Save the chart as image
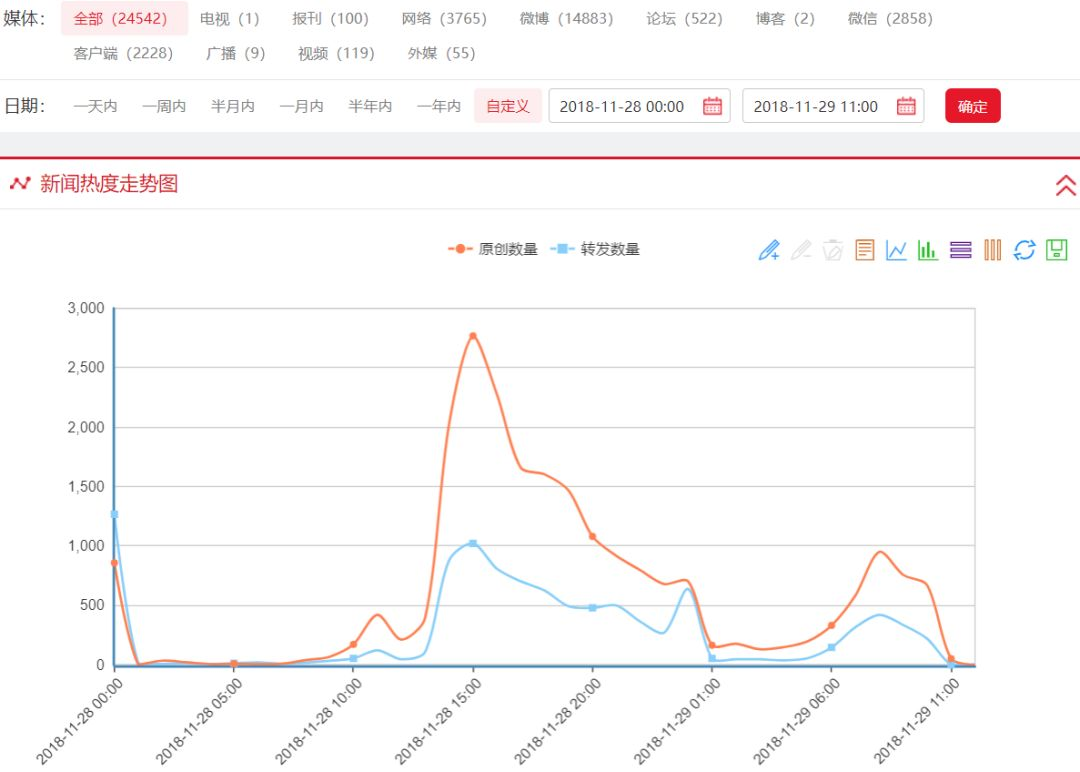This screenshot has height=772, width=1080. click(1057, 249)
